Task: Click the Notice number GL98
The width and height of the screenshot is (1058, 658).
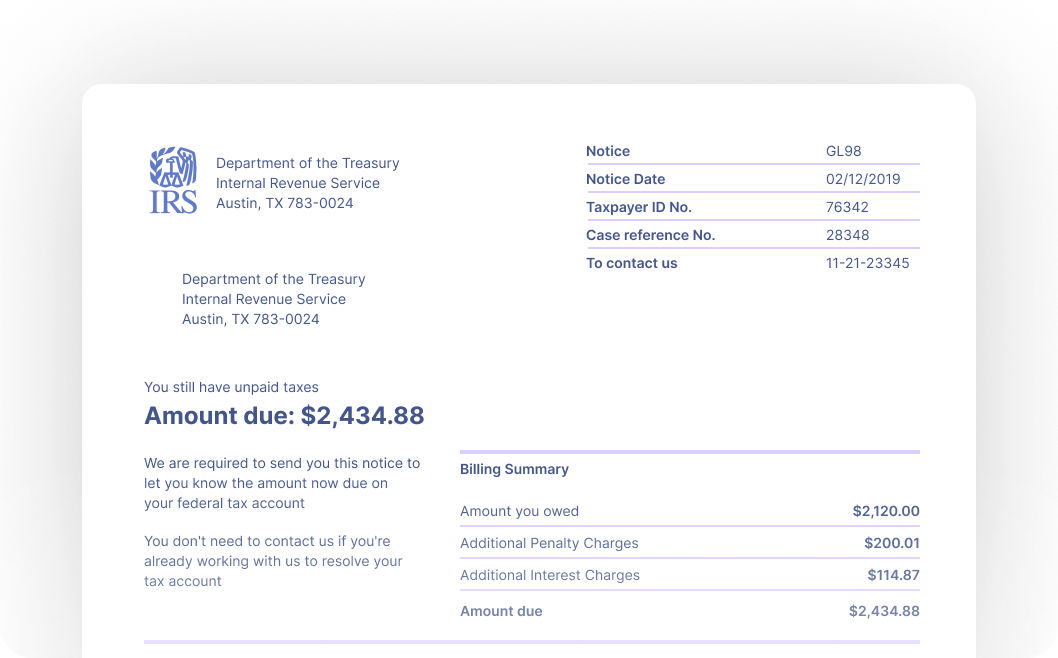Action: click(x=843, y=151)
